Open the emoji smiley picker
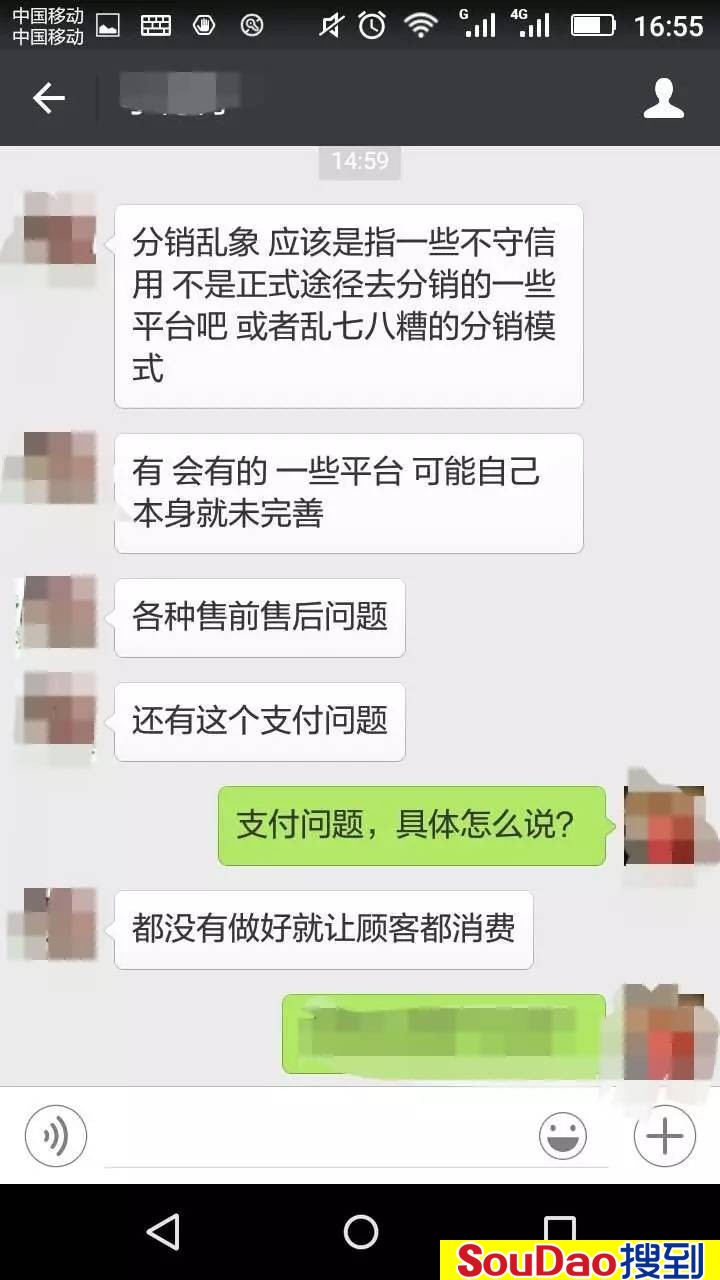 [563, 1136]
